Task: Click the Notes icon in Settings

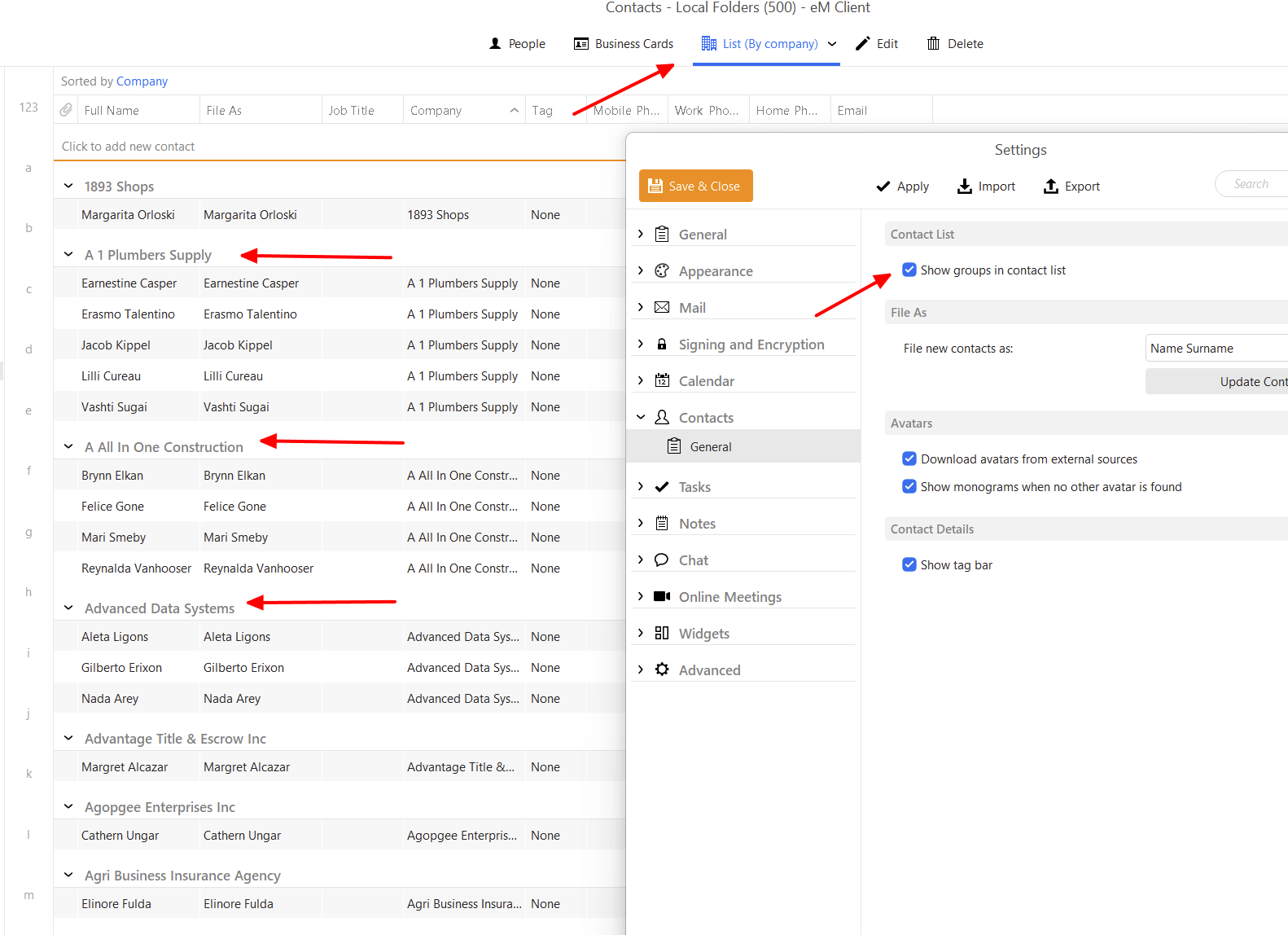Action: 662,523
